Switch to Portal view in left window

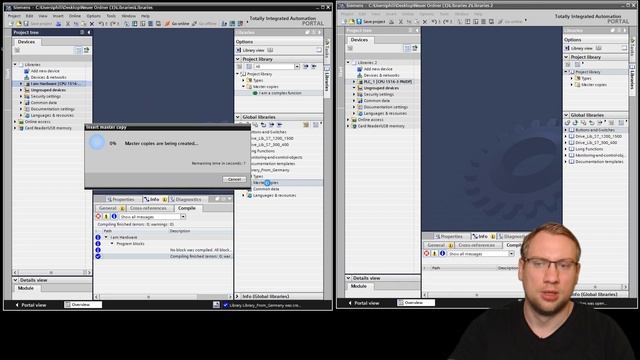pyautogui.click(x=31, y=305)
